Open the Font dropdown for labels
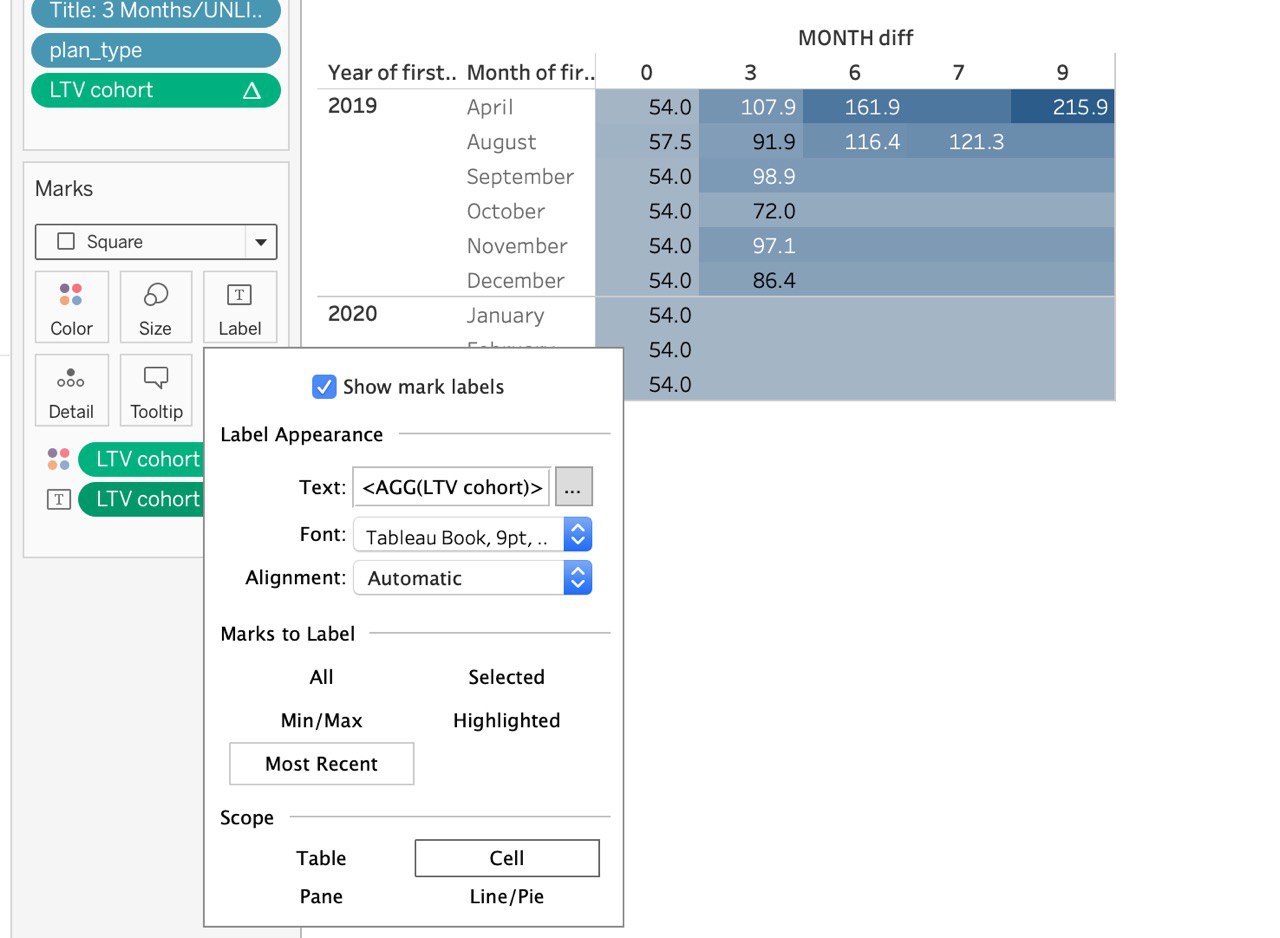1280x938 pixels. pos(473,535)
